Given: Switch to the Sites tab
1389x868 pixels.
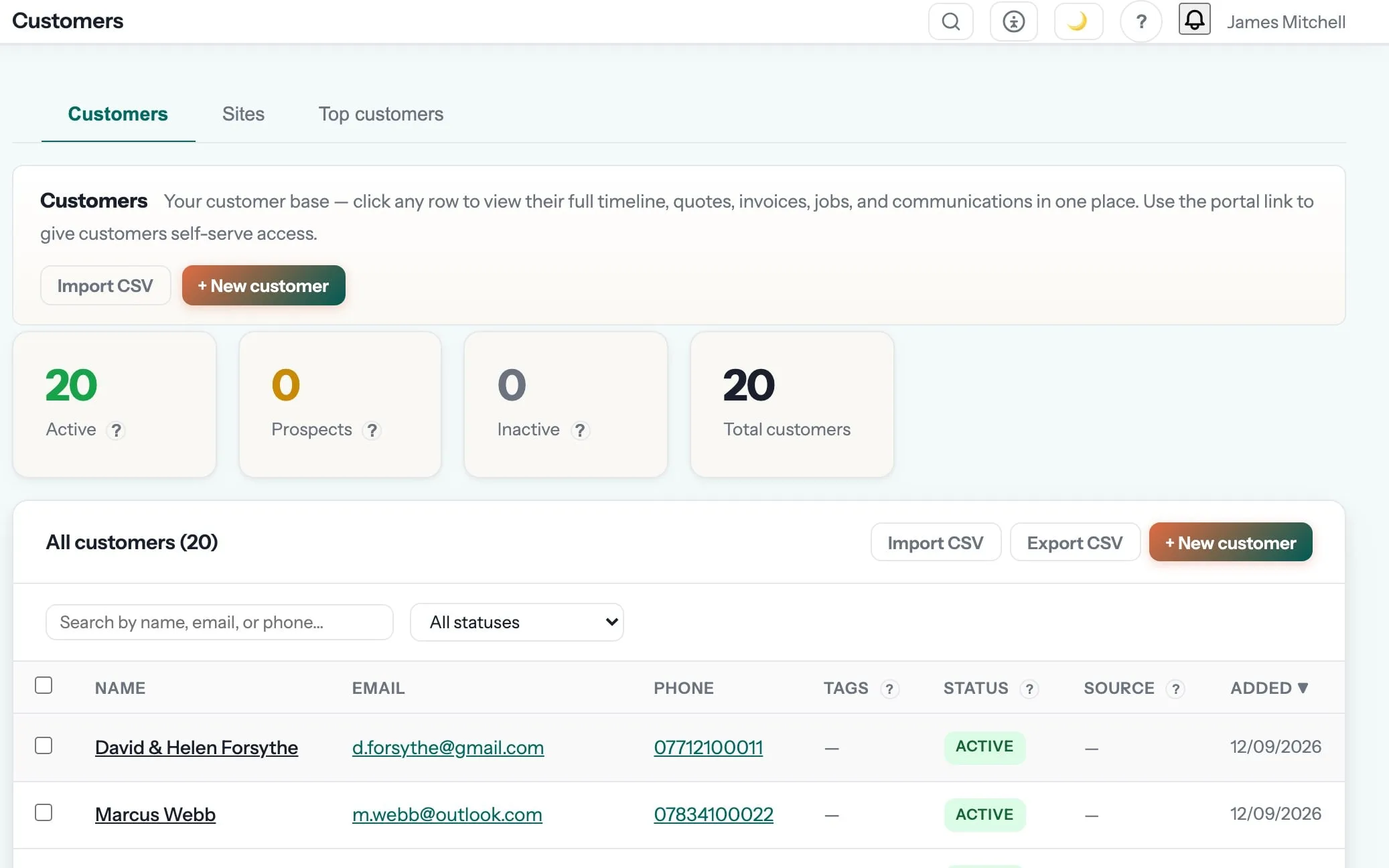Looking at the screenshot, I should pyautogui.click(x=243, y=114).
